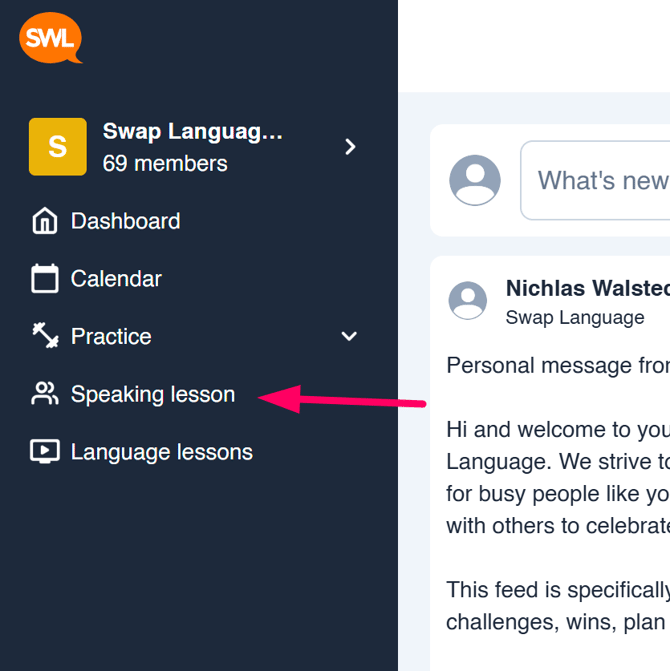This screenshot has height=671, width=670.
Task: Navigate to Language lessons
Action: point(162,452)
